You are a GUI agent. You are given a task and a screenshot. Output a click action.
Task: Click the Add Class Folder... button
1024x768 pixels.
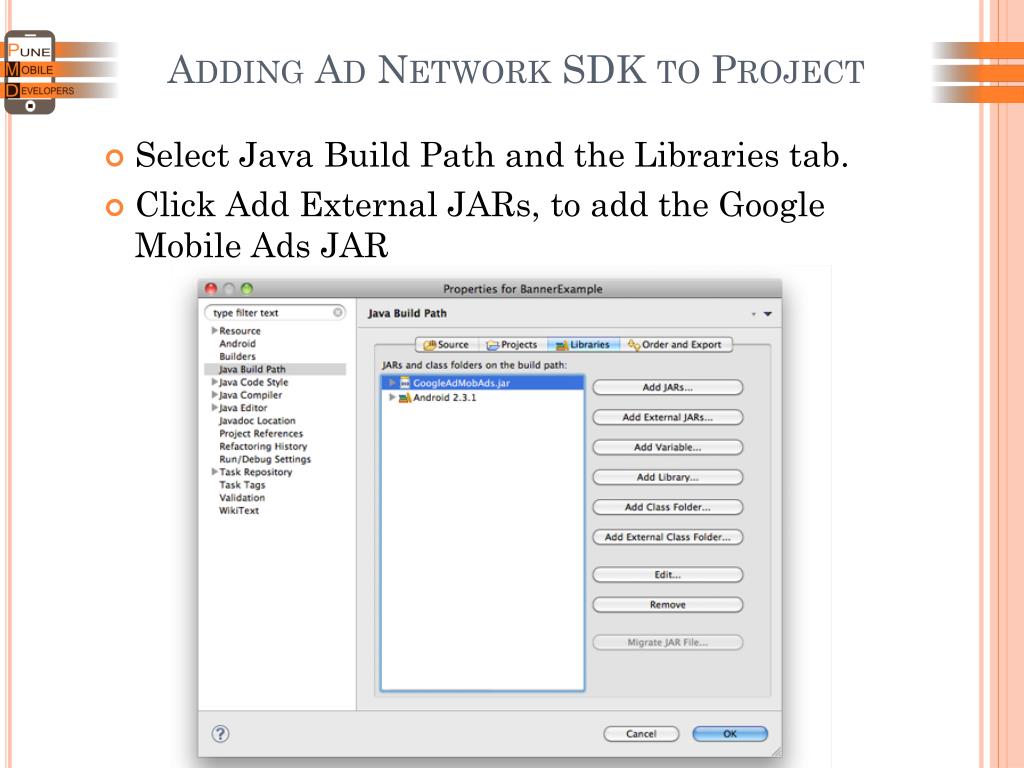[667, 507]
